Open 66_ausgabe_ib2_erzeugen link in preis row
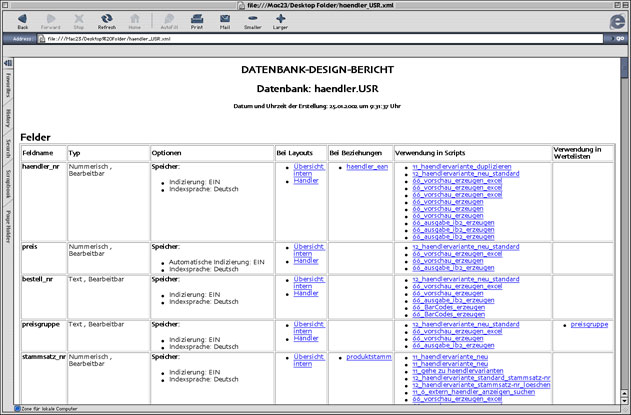 click(x=453, y=268)
